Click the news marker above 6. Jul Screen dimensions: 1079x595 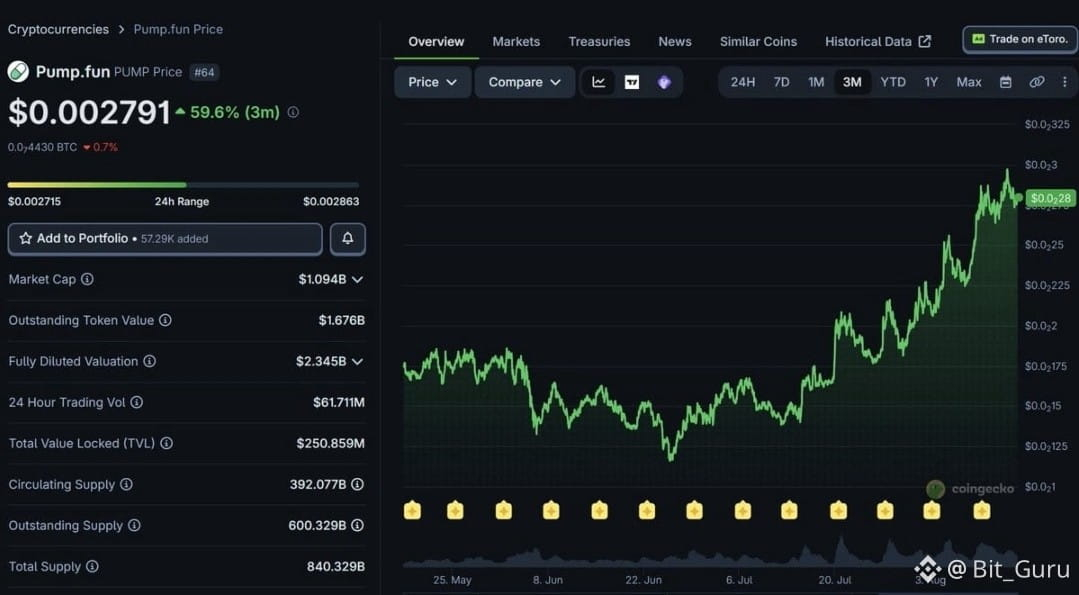[x=743, y=510]
